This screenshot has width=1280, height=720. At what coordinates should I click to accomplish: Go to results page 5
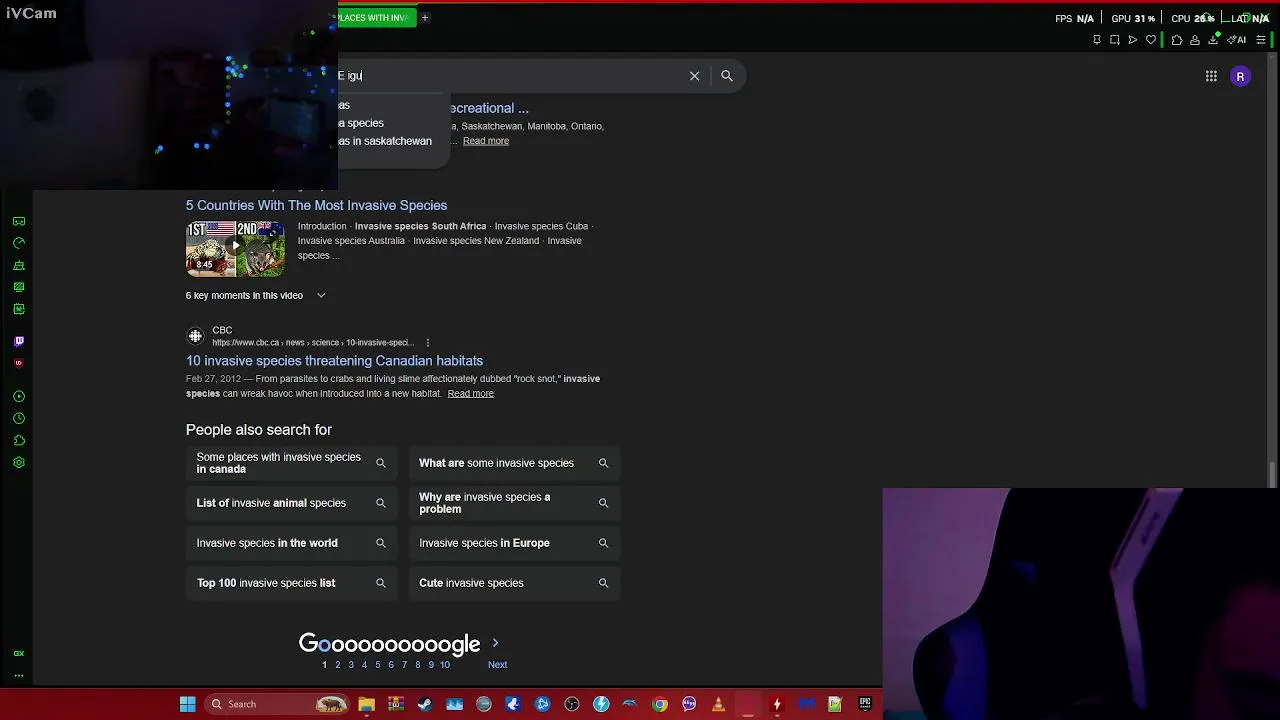pyautogui.click(x=377, y=665)
